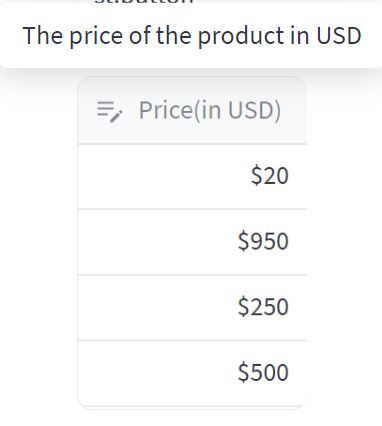
Task: Click the dollar sign of the $950 value
Action: pos(243,241)
